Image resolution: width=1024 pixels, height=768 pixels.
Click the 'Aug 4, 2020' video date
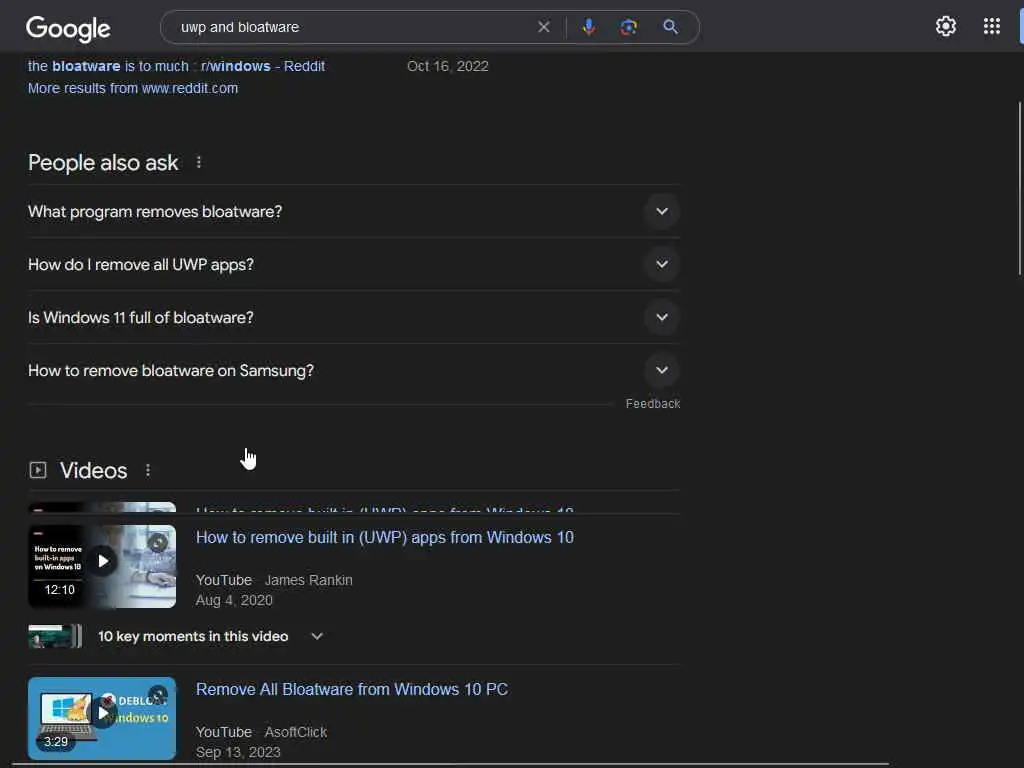click(x=234, y=600)
